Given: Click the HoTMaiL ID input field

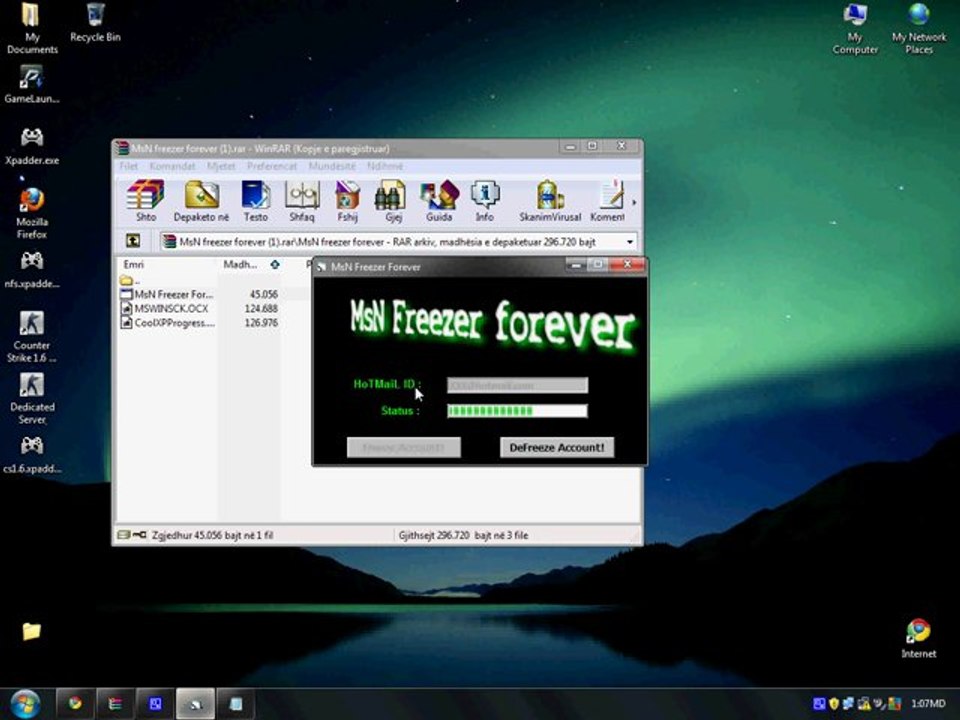Looking at the screenshot, I should coord(517,385).
